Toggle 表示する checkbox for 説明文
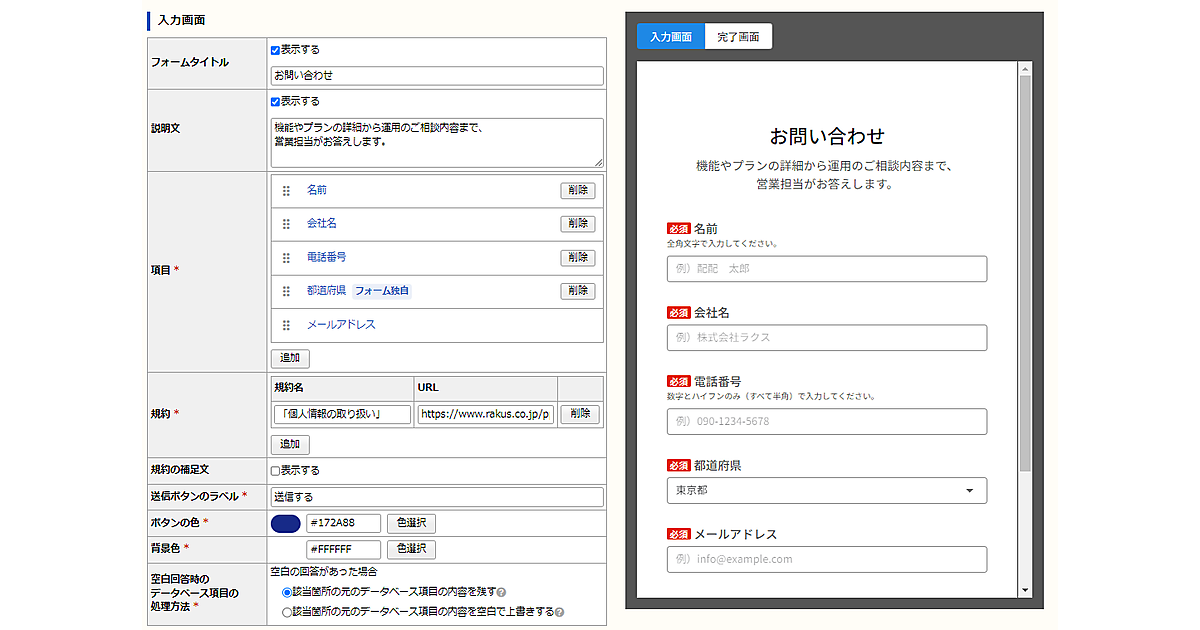Viewport: 1200px width, 630px height. click(276, 102)
